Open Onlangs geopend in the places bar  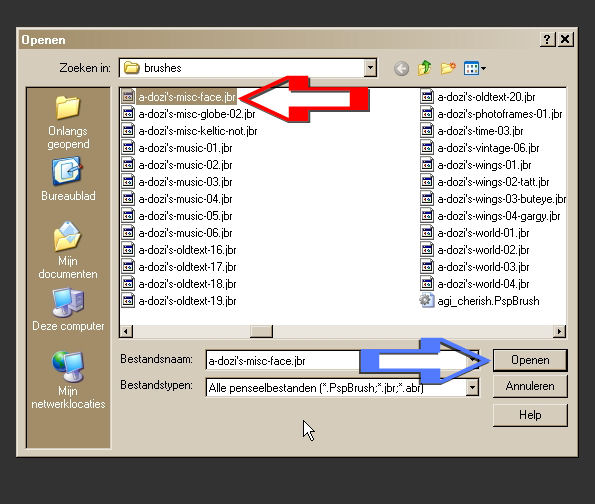68,123
